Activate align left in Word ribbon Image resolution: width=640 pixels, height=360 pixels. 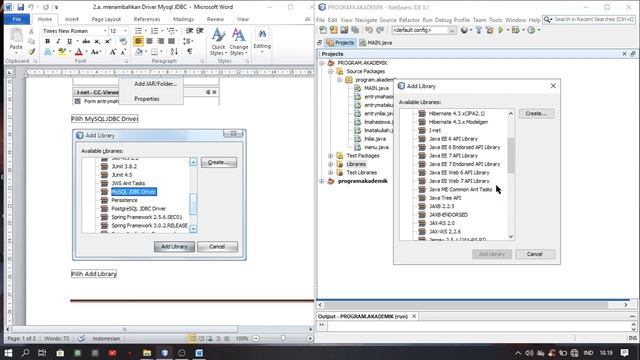pos(138,41)
